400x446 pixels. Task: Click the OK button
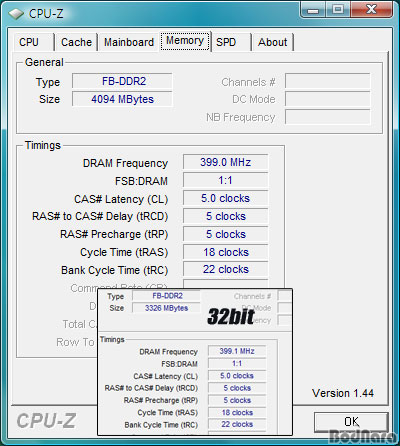tap(351, 422)
